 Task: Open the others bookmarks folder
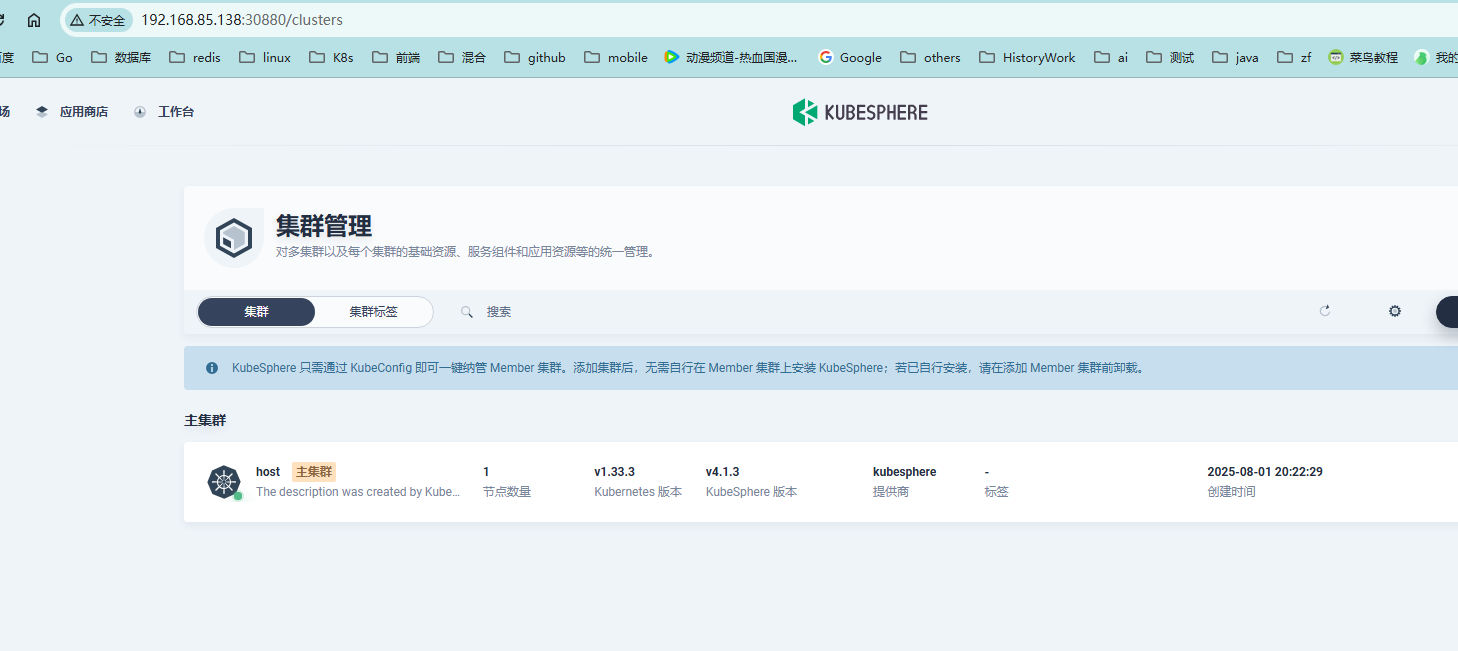point(930,57)
